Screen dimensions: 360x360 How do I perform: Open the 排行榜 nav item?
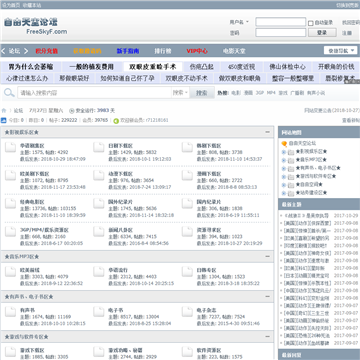tap(163, 51)
